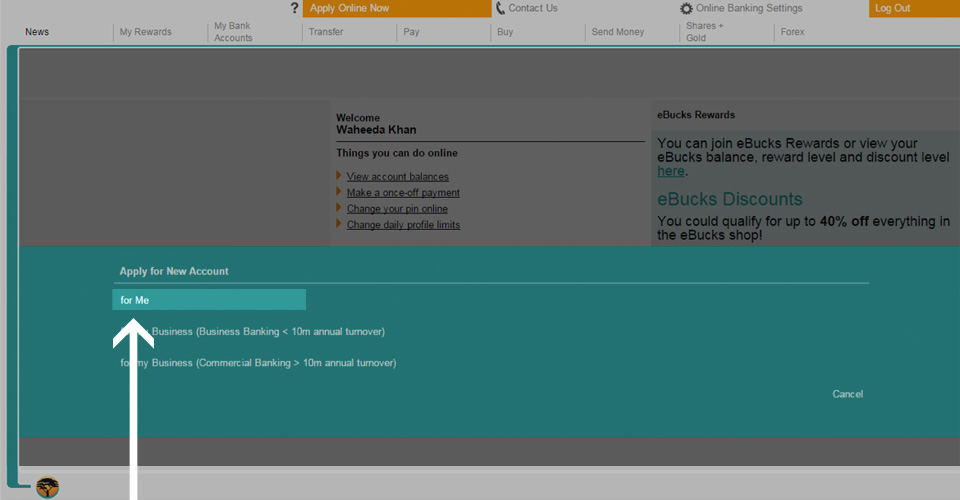Switch to the Transfer tab
Viewport: 960px width, 500px height.
tap(326, 32)
